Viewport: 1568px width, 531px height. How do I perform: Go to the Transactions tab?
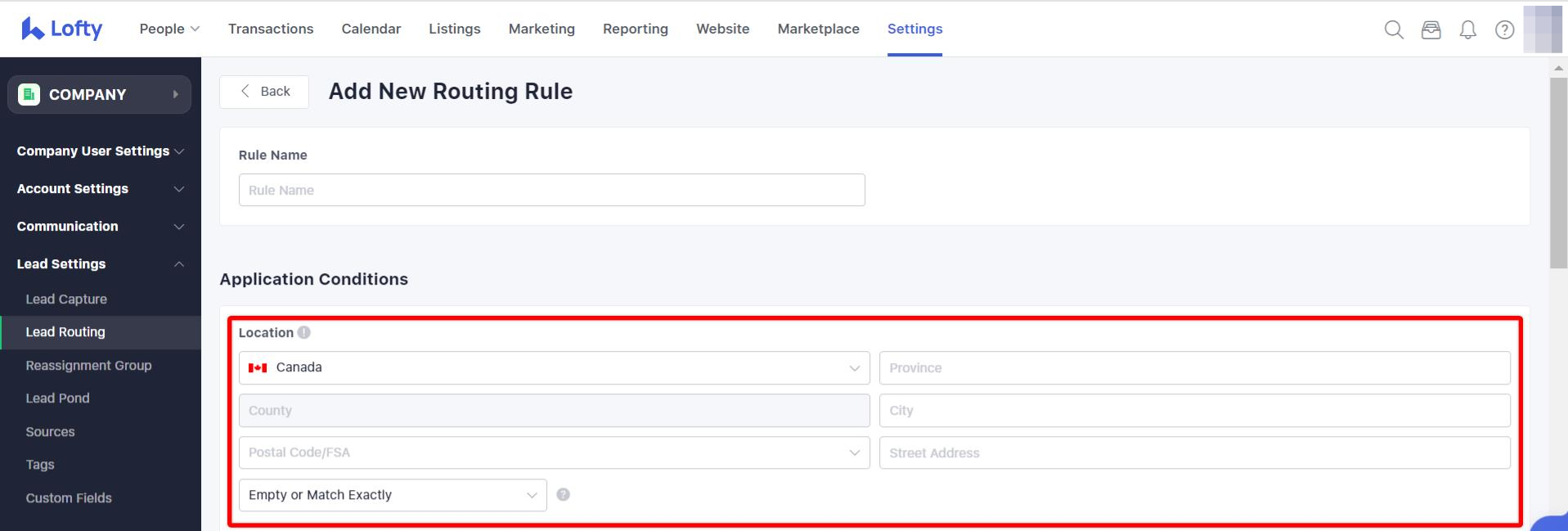tap(271, 29)
